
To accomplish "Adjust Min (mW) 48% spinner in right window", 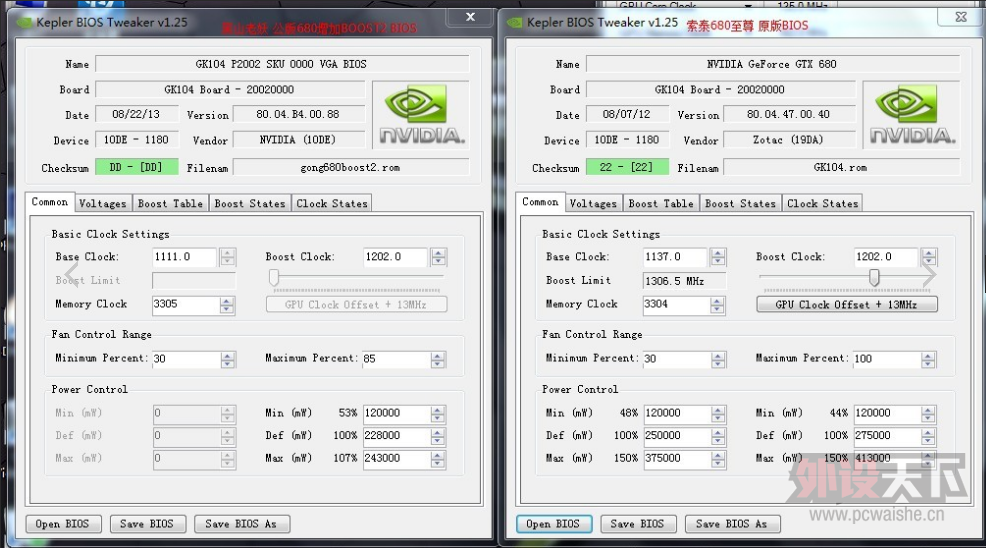I will tap(717, 413).
